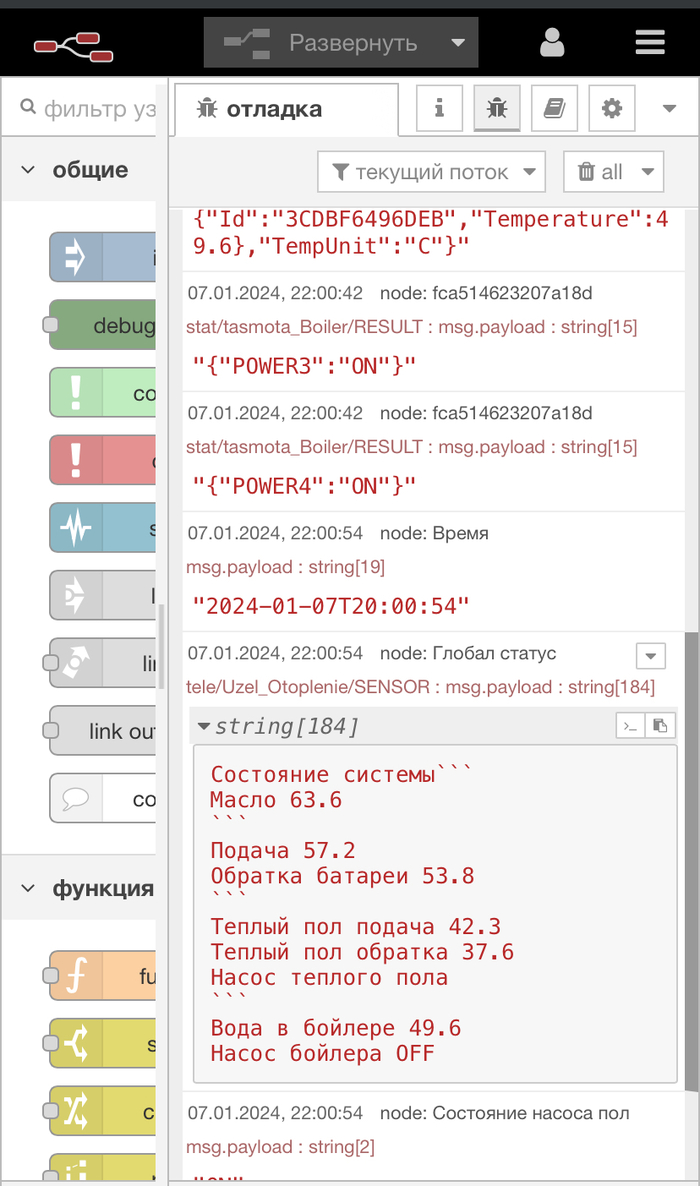Screen dimensions: 700x1186
Task: Select the отладка sidebar tab
Action: click(x=286, y=110)
